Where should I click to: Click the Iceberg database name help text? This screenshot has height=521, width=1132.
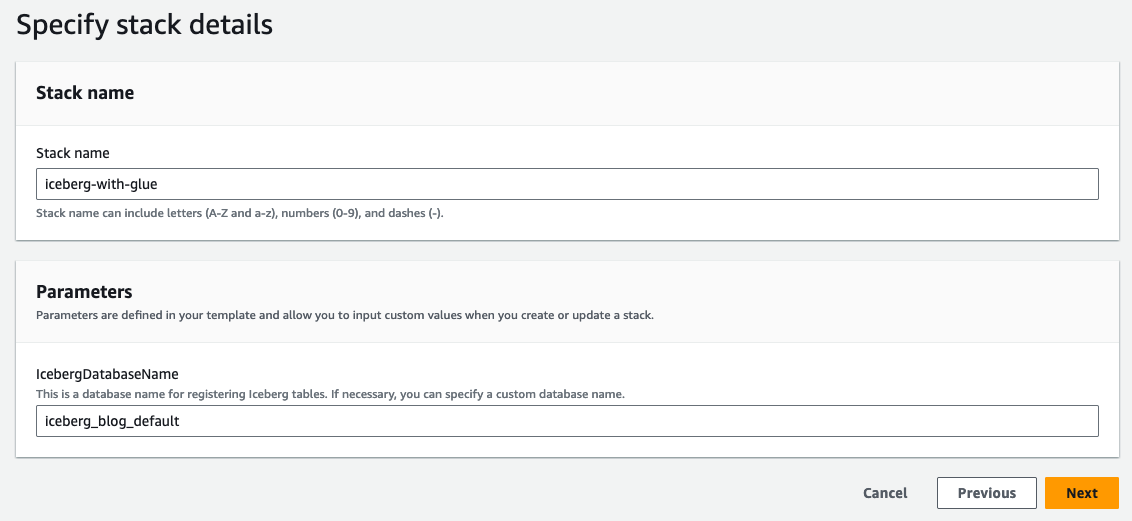330,394
